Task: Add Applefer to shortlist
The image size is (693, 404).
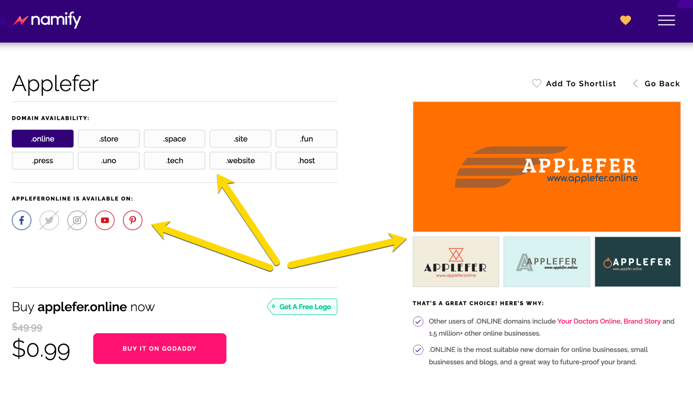Action: (574, 84)
